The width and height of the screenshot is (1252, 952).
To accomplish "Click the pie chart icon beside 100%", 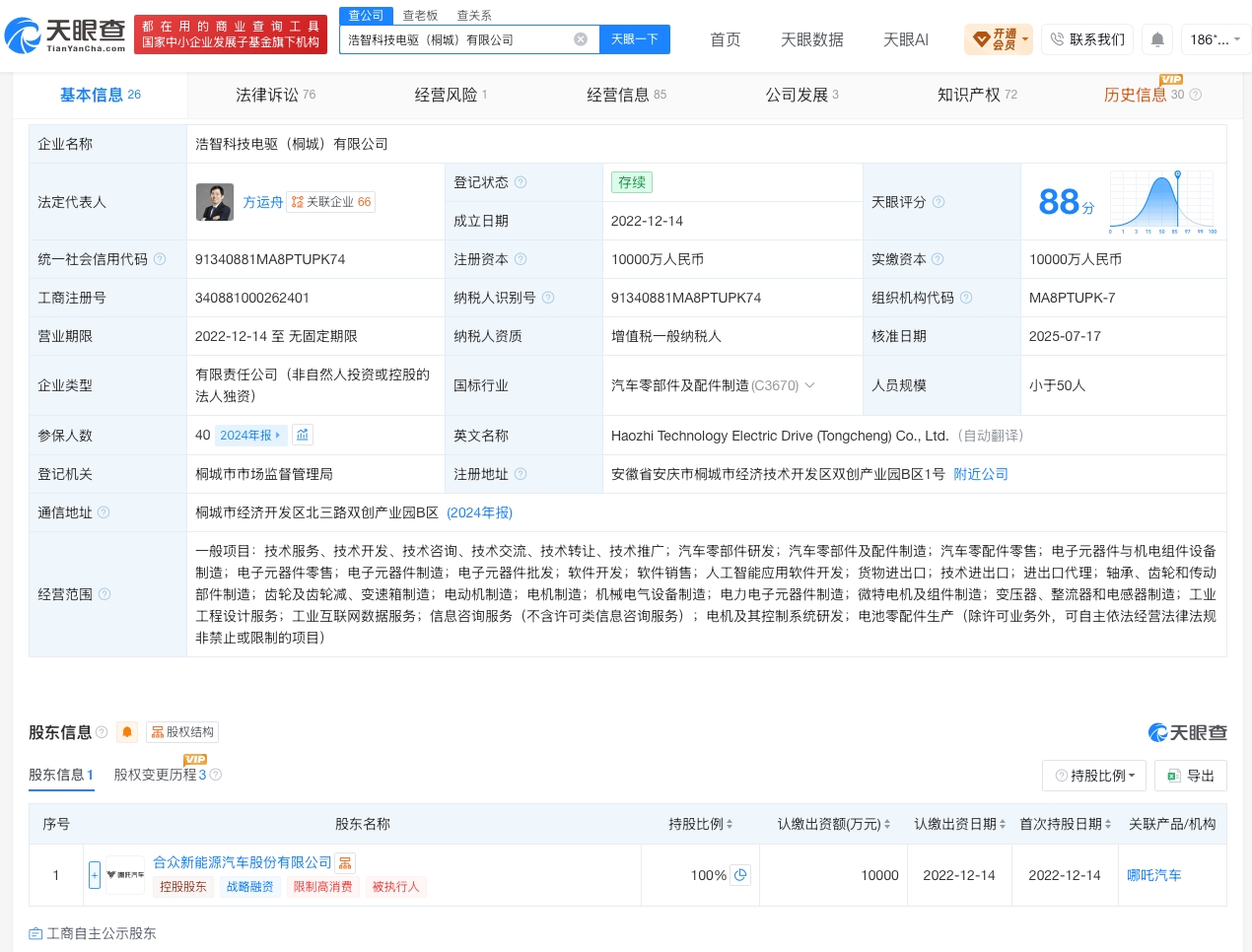I will [x=740, y=875].
